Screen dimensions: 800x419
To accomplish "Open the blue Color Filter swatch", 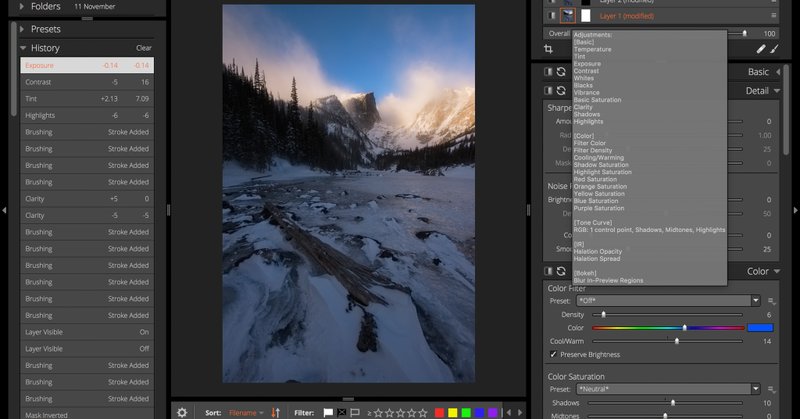I will tap(760, 328).
